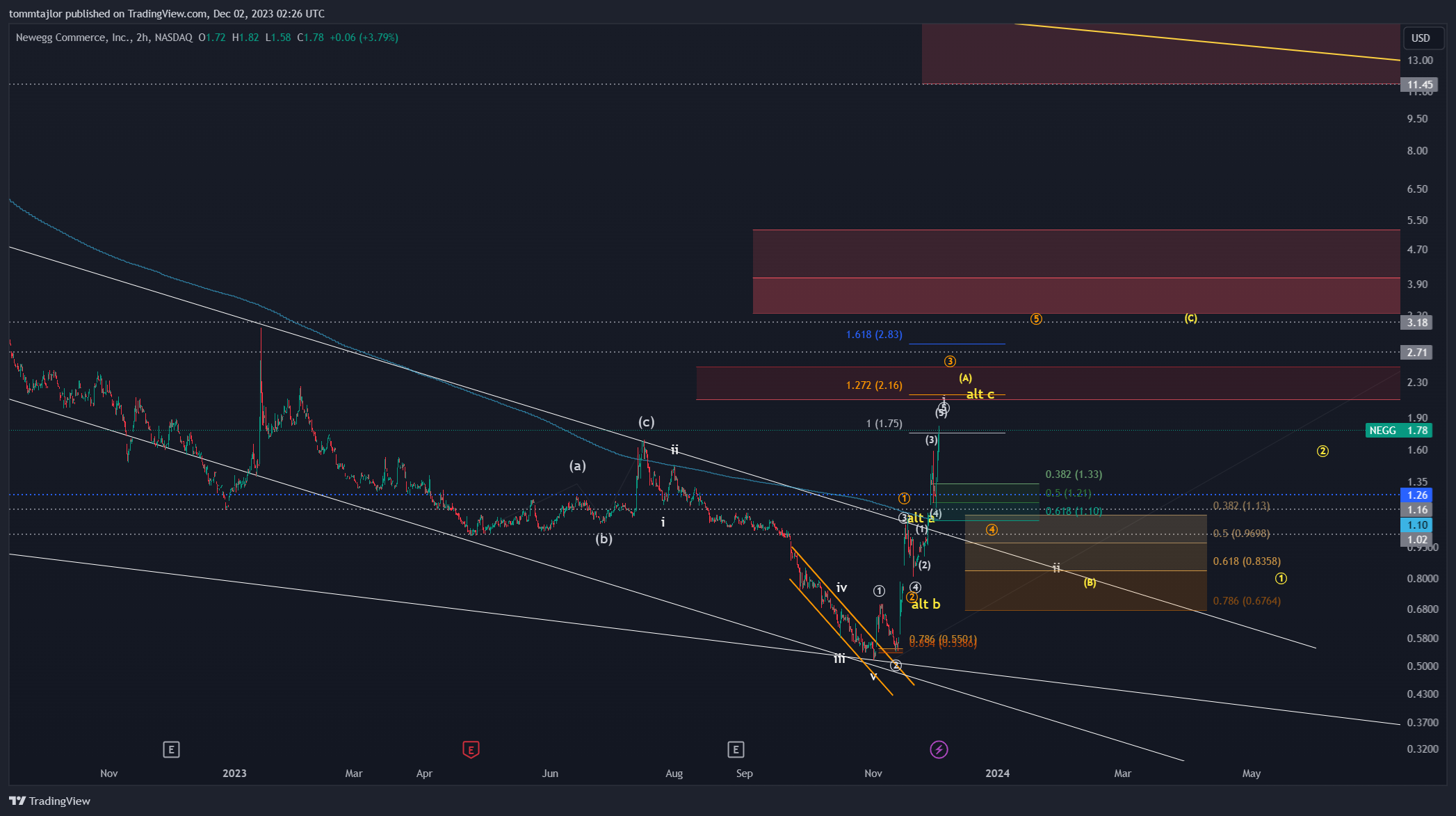Click the yellow 'alt c' wave label
Image resolution: width=1456 pixels, height=816 pixels.
(x=980, y=394)
